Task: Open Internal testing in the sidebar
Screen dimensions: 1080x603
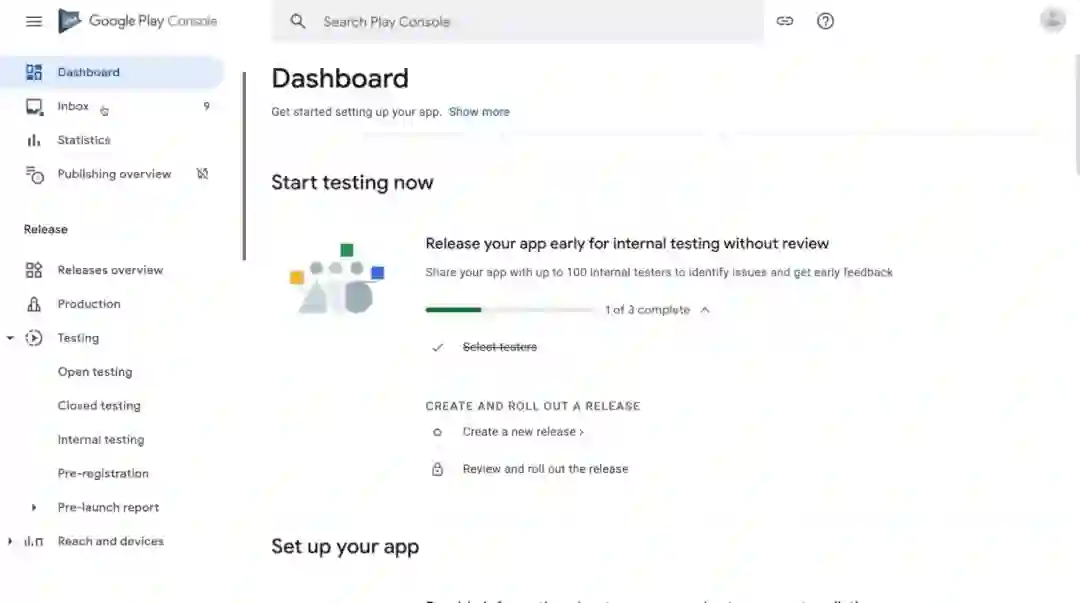Action: [x=101, y=440]
